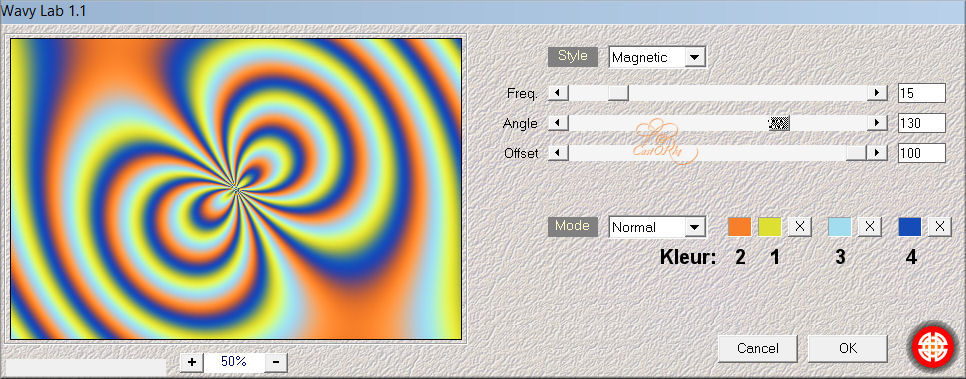Click the Offset slider right arrow
966x379 pixels.
[877, 153]
